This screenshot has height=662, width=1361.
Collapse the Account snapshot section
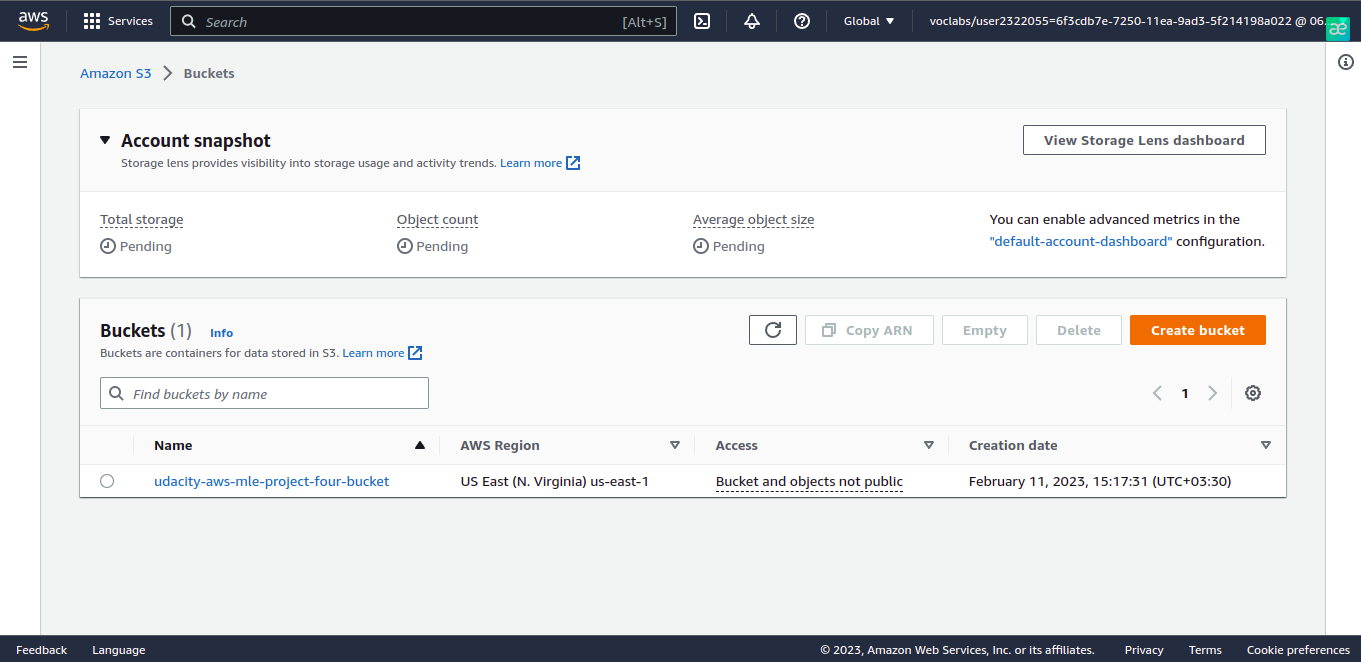click(105, 140)
